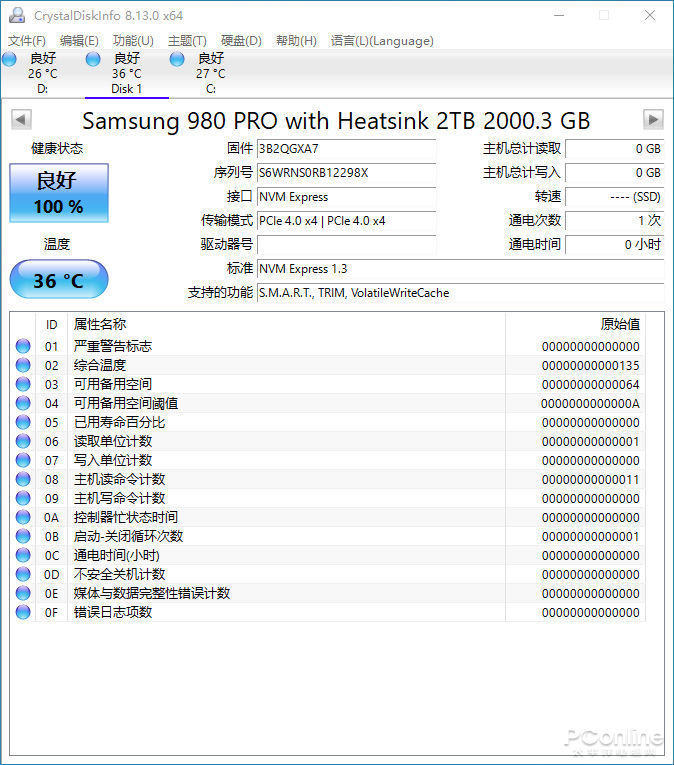Image resolution: width=674 pixels, height=765 pixels.
Task: Click raw value 0000000000011
Action: click(591, 480)
